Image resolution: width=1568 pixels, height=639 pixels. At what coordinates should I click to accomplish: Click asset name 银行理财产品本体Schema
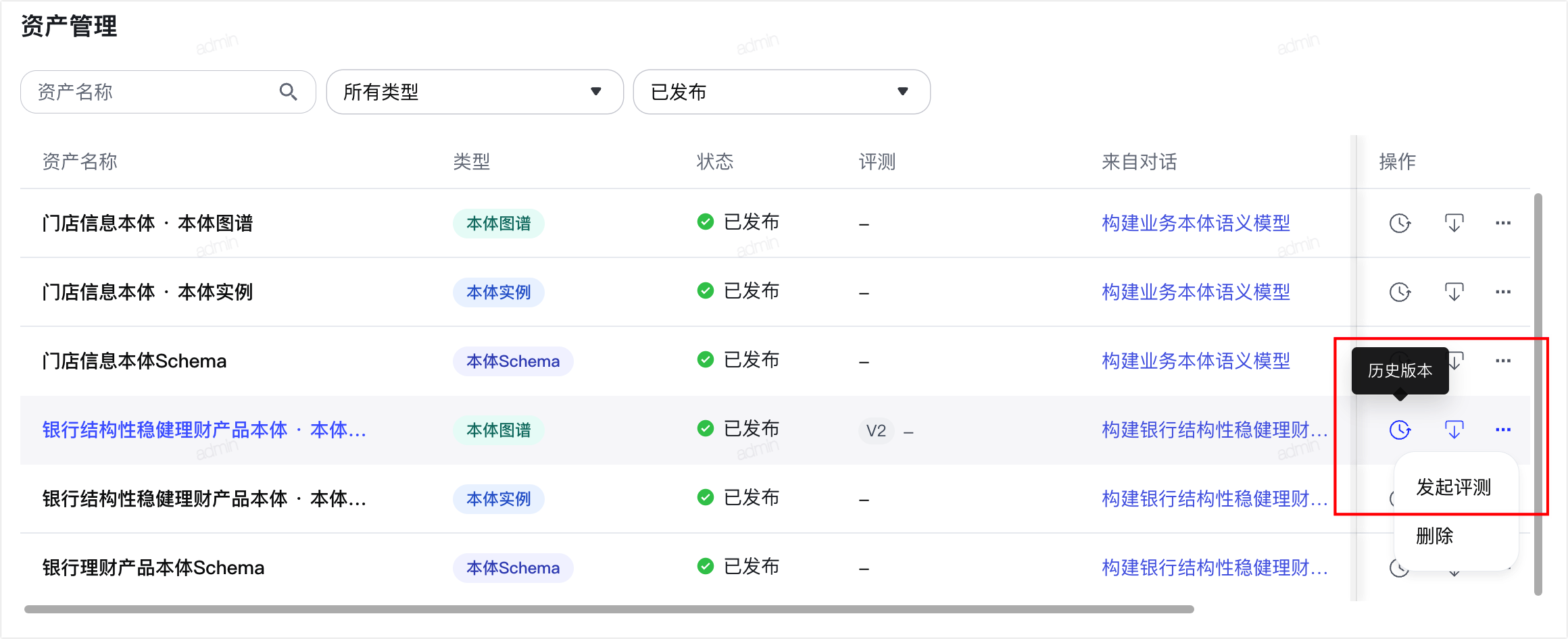(153, 567)
